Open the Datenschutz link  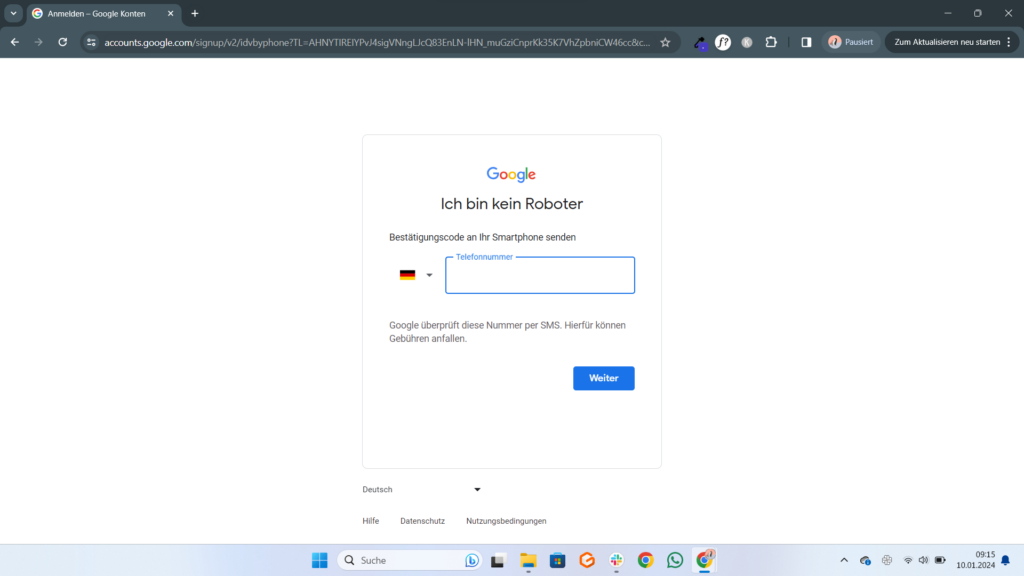422,521
